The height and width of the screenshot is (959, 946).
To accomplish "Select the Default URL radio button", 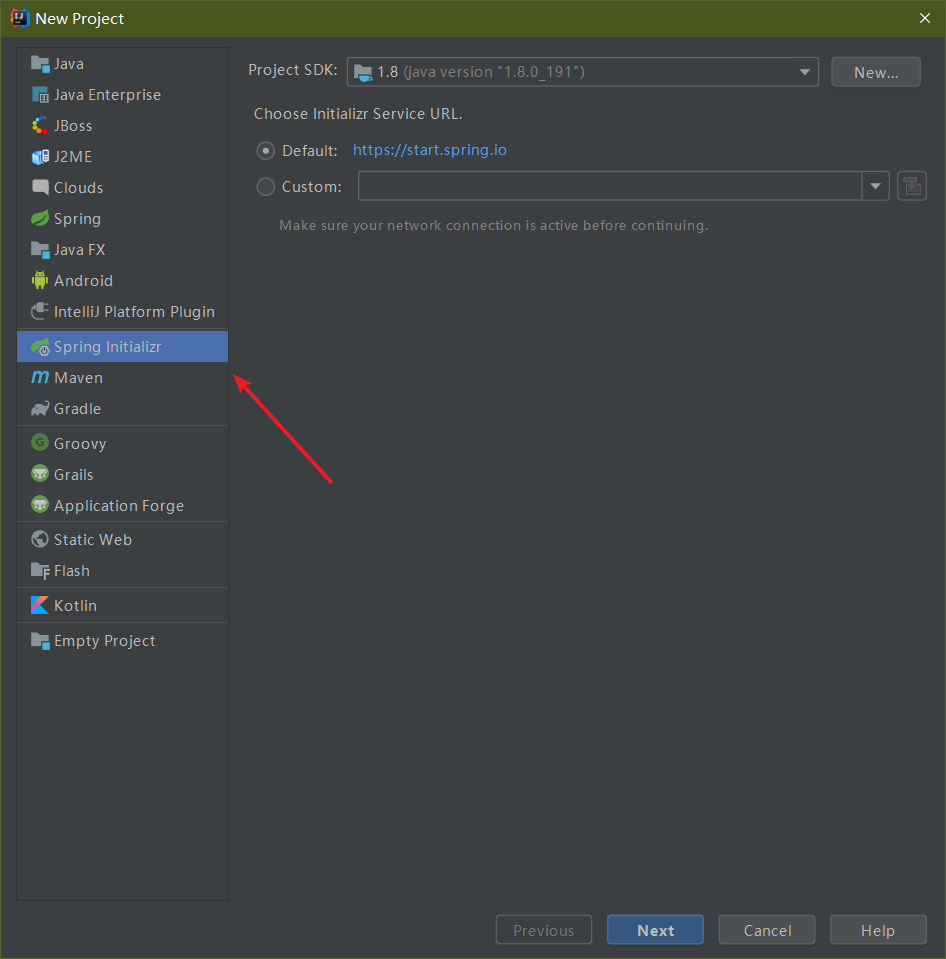I will [265, 150].
